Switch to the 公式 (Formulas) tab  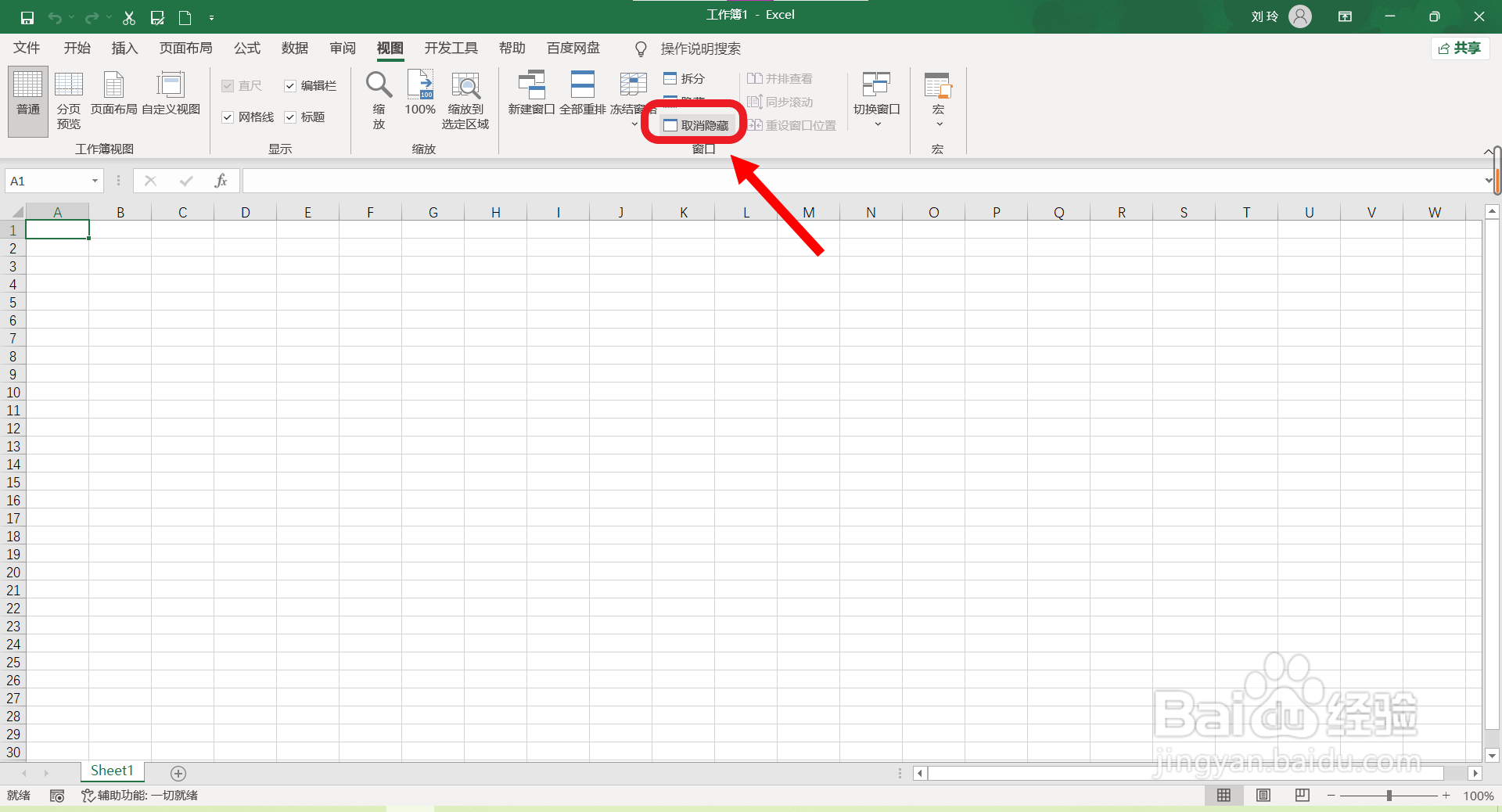247,49
